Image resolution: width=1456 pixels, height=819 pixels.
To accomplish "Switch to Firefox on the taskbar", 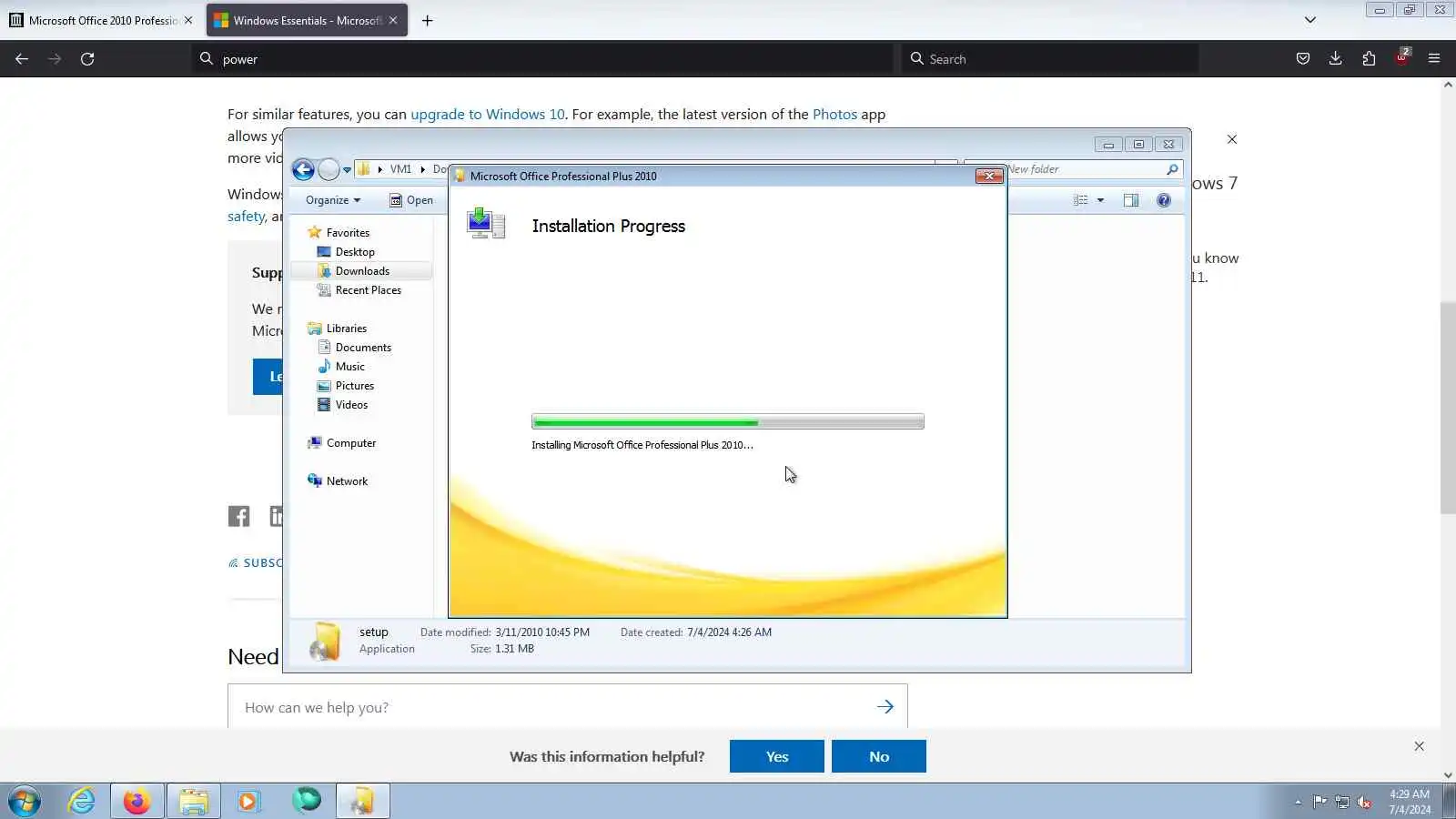I will [x=136, y=801].
